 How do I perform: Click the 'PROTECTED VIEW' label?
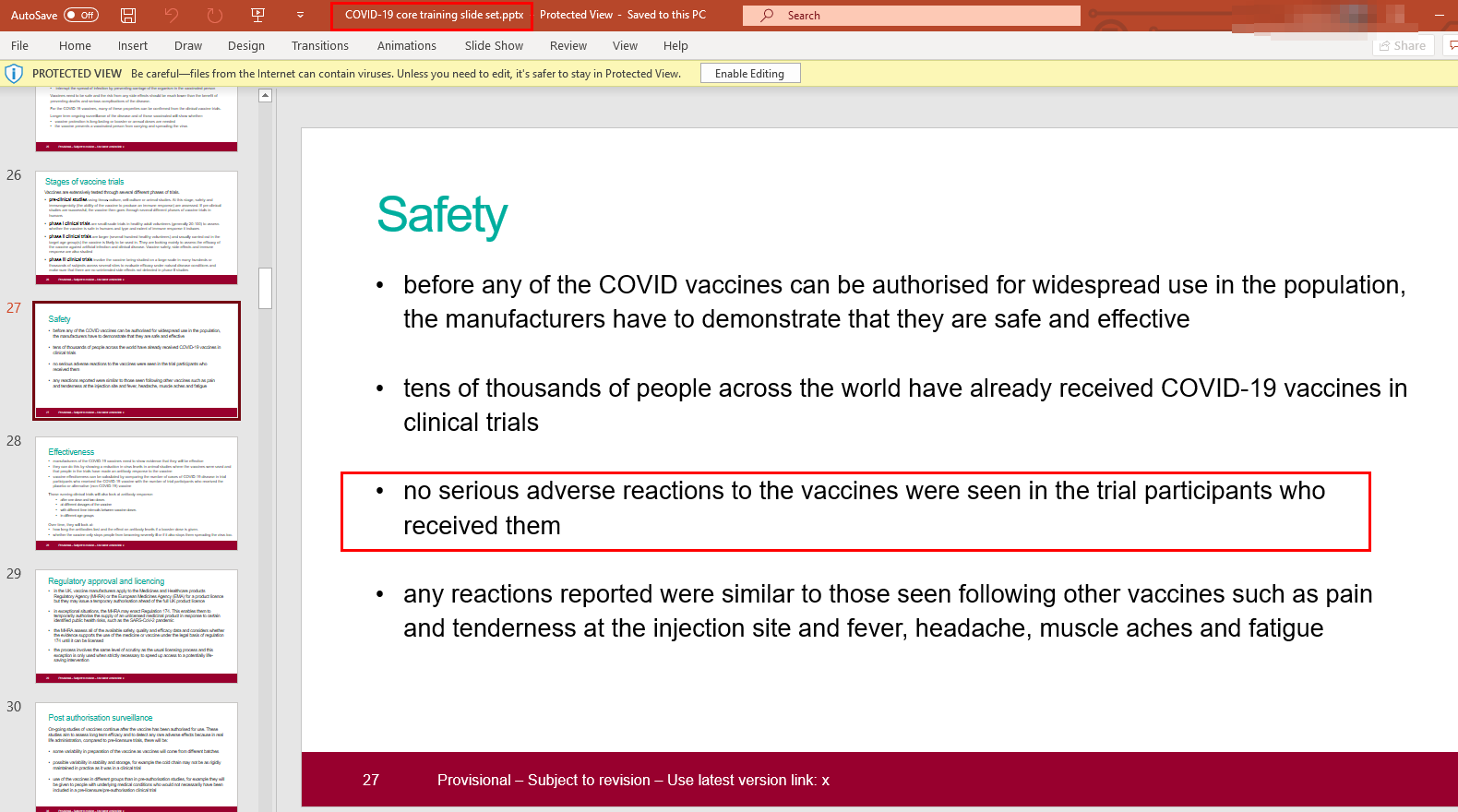77,74
